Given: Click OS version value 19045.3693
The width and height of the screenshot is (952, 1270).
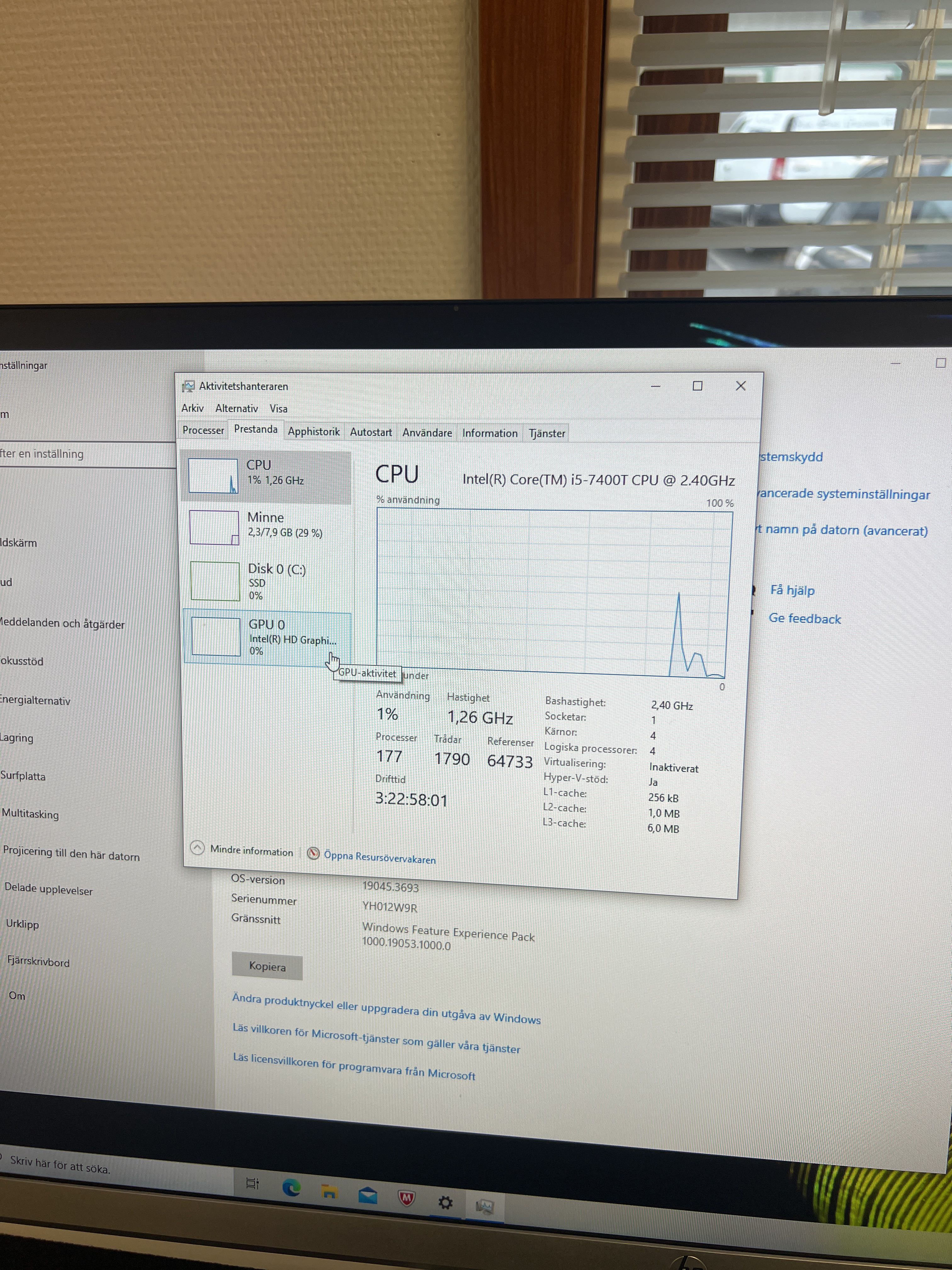Looking at the screenshot, I should (390, 886).
